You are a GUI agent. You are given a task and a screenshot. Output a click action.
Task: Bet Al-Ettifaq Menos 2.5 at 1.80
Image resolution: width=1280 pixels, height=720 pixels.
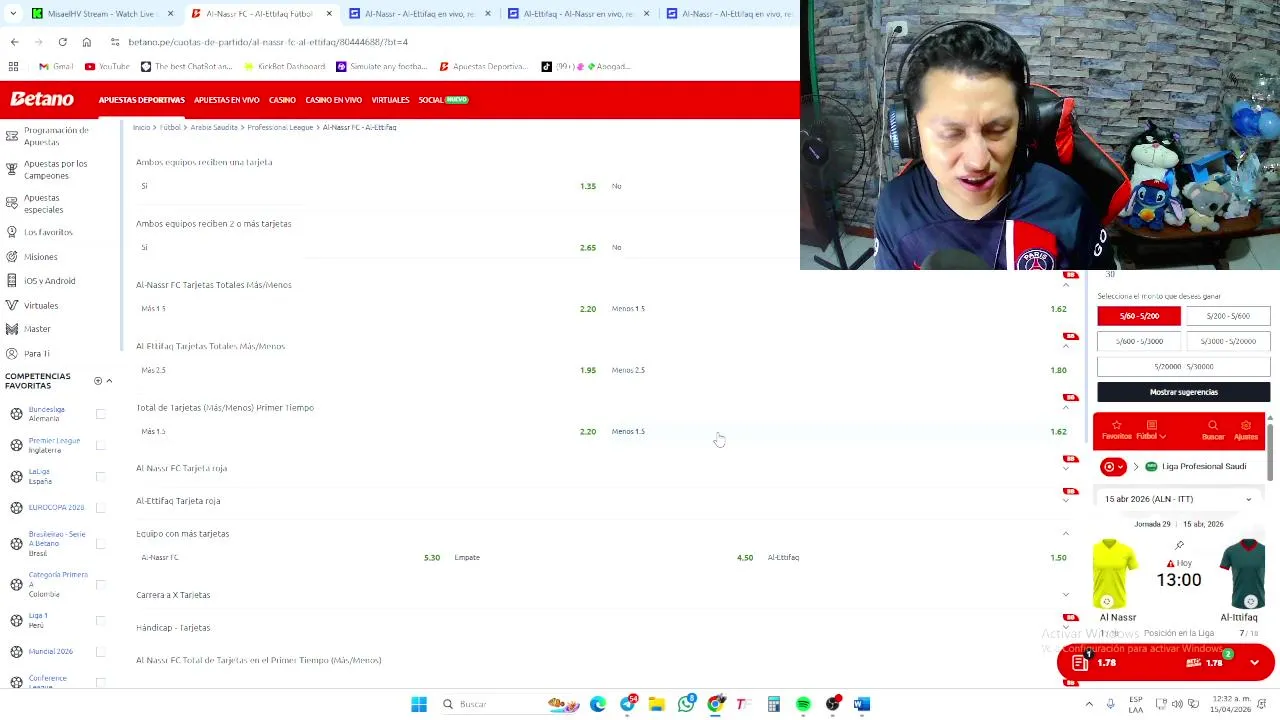pyautogui.click(x=838, y=370)
